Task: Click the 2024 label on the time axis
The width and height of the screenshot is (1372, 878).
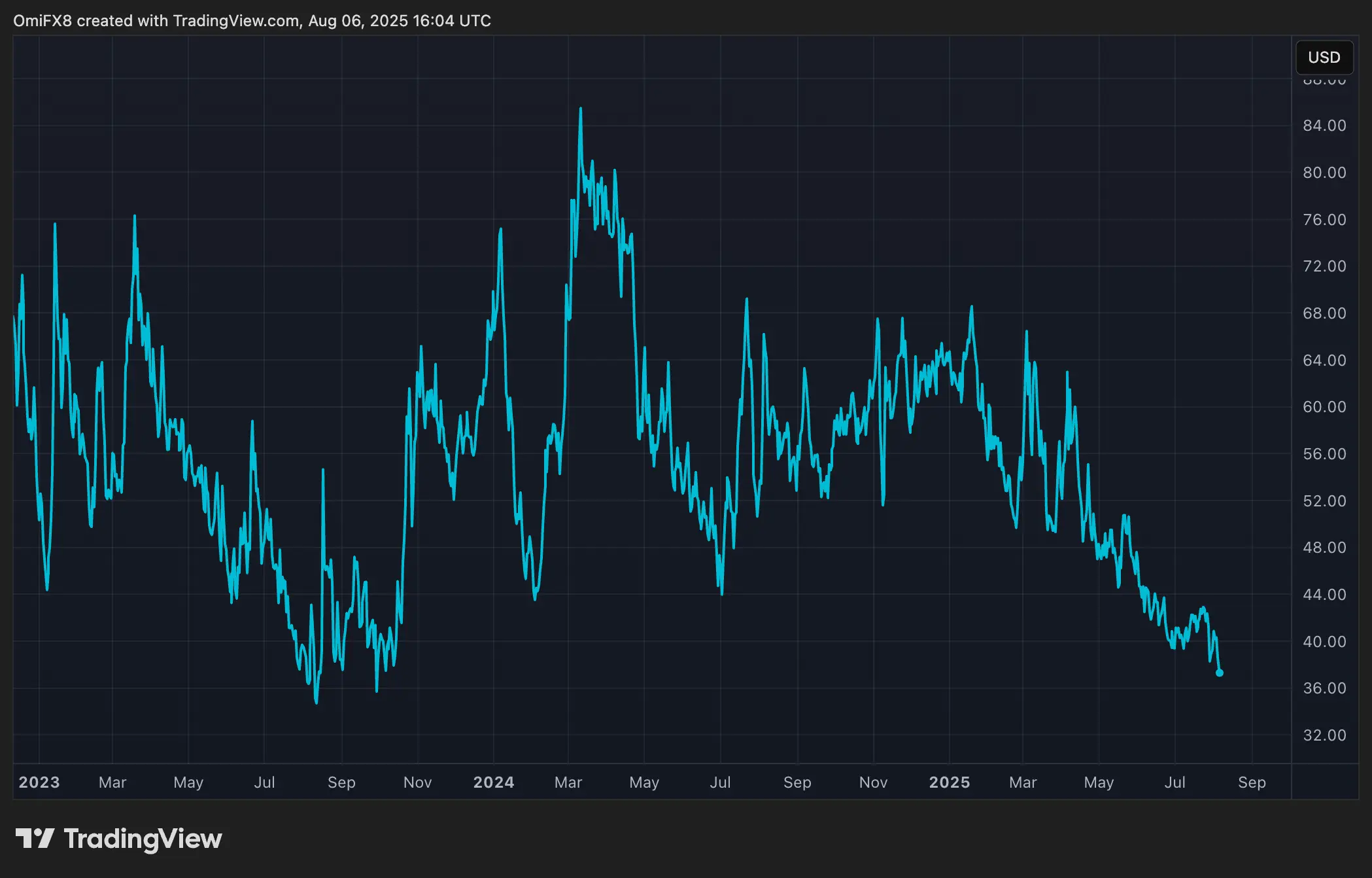Action: pos(492,782)
